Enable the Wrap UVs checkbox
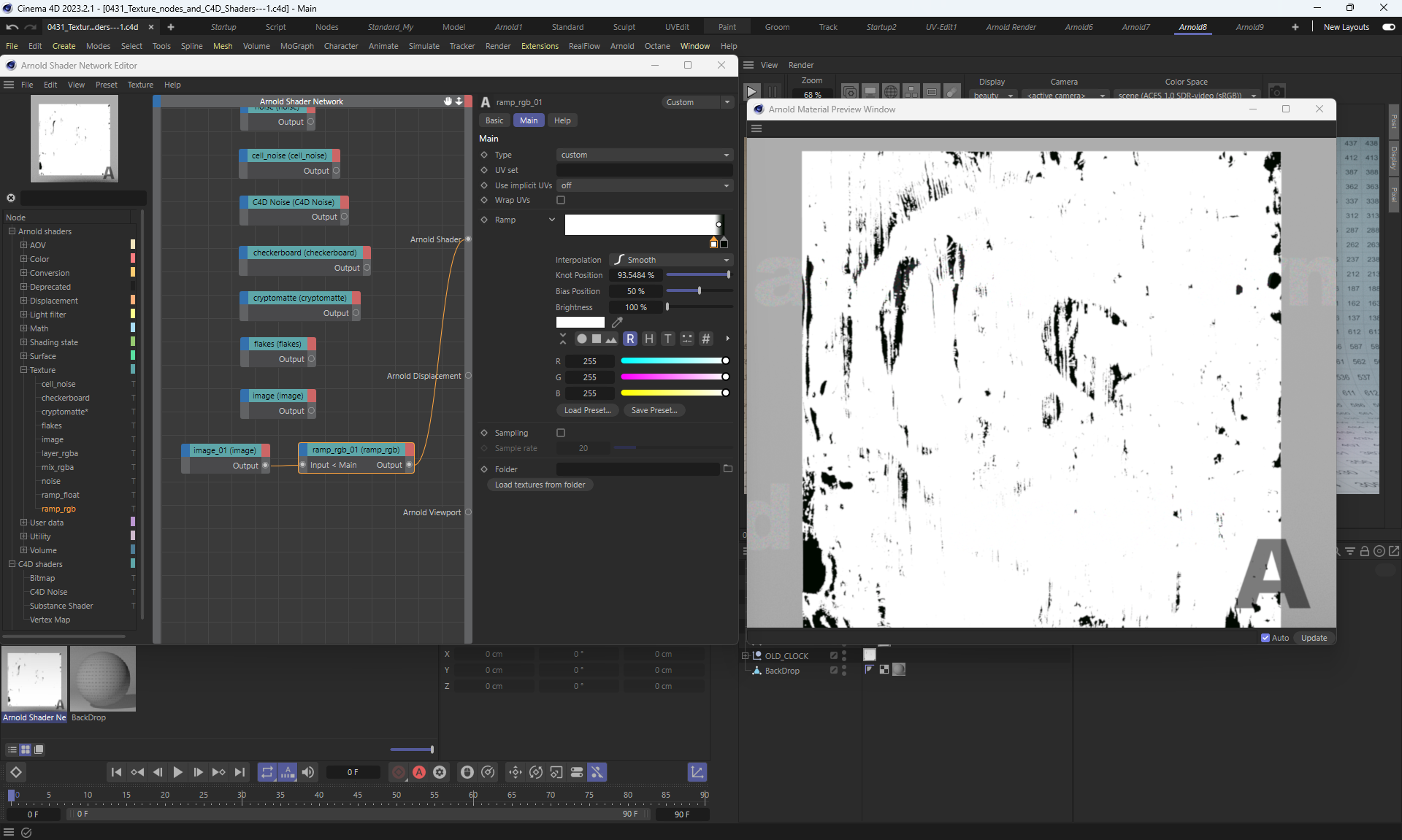 (x=561, y=200)
